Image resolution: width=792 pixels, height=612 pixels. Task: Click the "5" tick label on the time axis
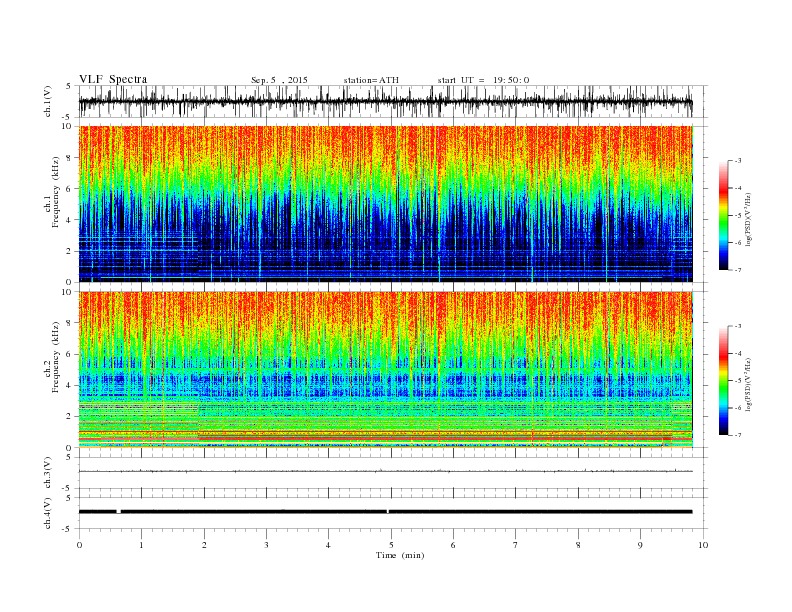pos(391,545)
